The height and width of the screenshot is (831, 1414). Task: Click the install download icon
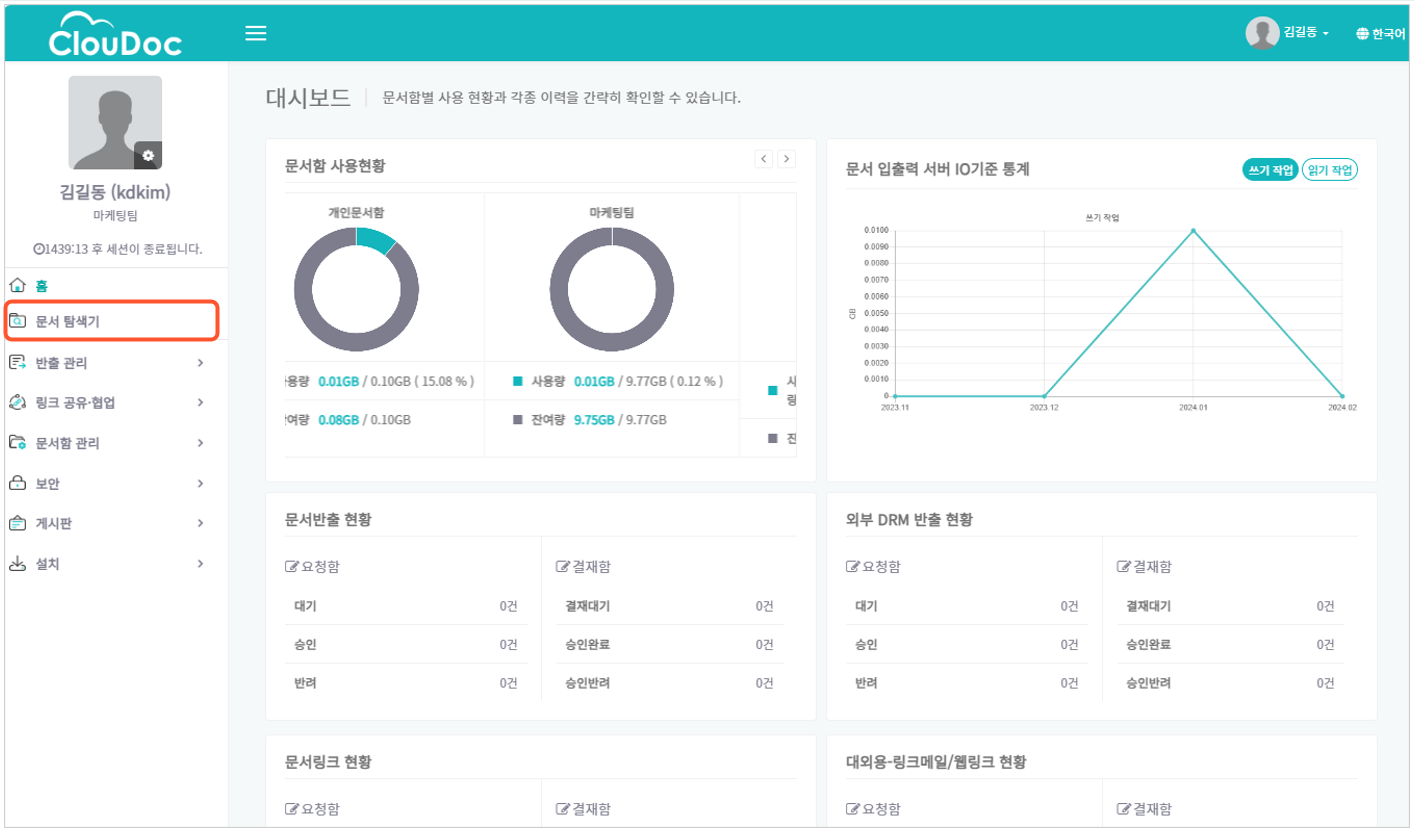click(x=17, y=563)
